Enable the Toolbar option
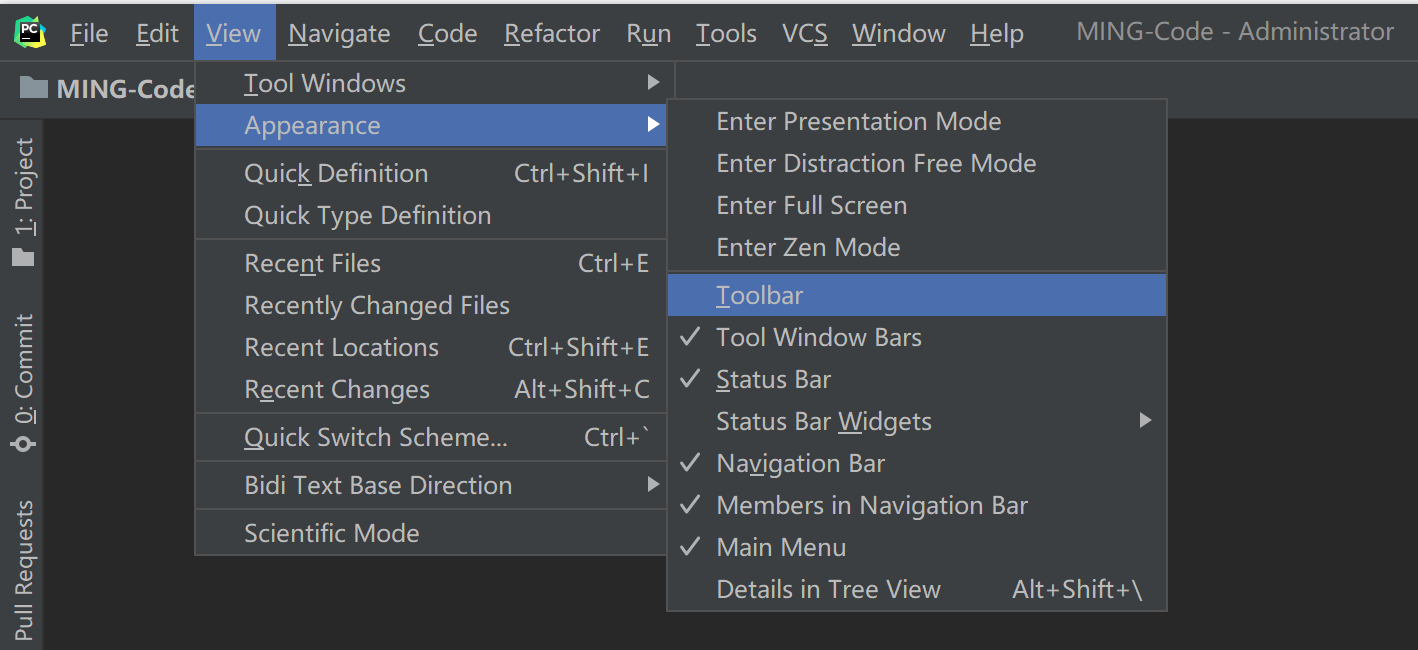1418x650 pixels. point(759,296)
